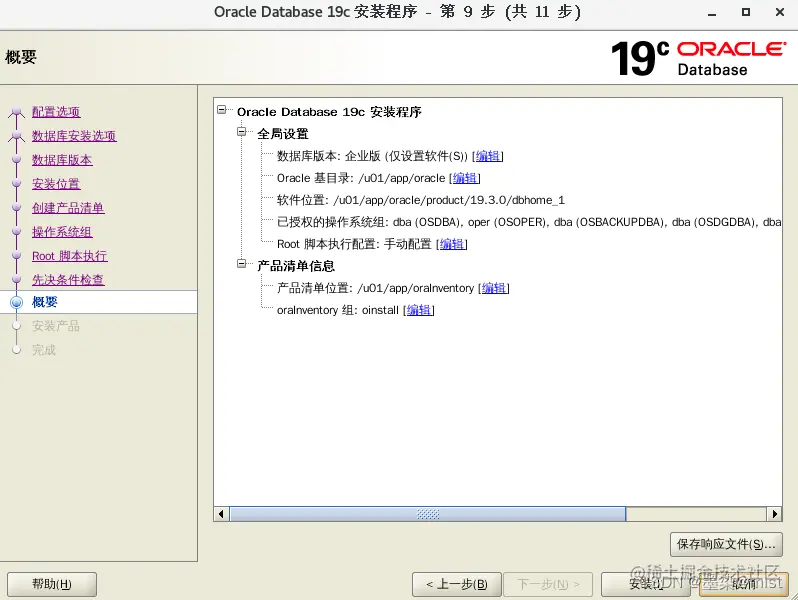Collapse the Oracle Database 19c 安装程序 root node

(x=221, y=109)
